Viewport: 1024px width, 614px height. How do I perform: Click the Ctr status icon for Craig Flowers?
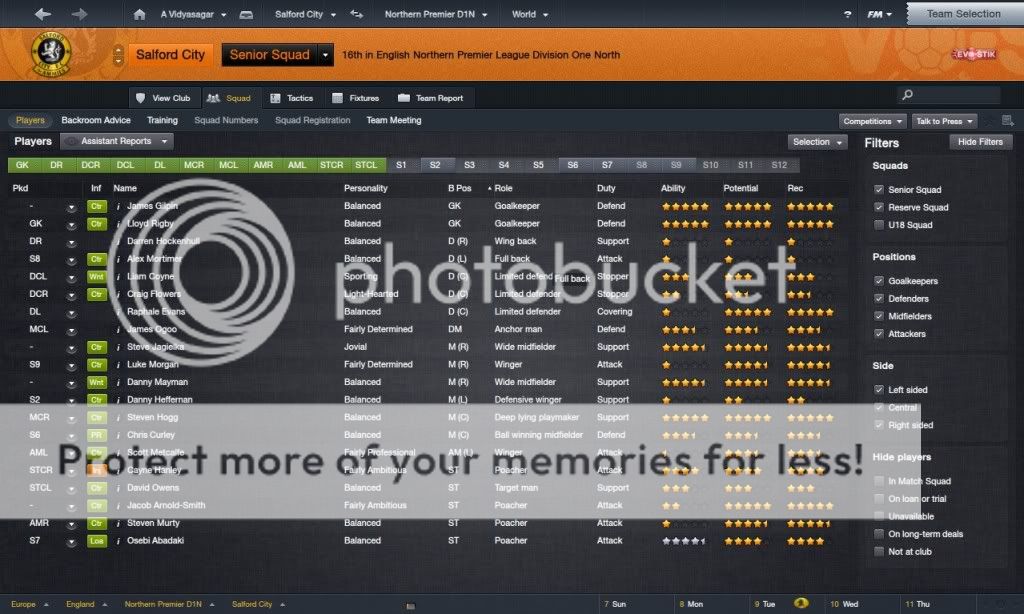(97, 295)
